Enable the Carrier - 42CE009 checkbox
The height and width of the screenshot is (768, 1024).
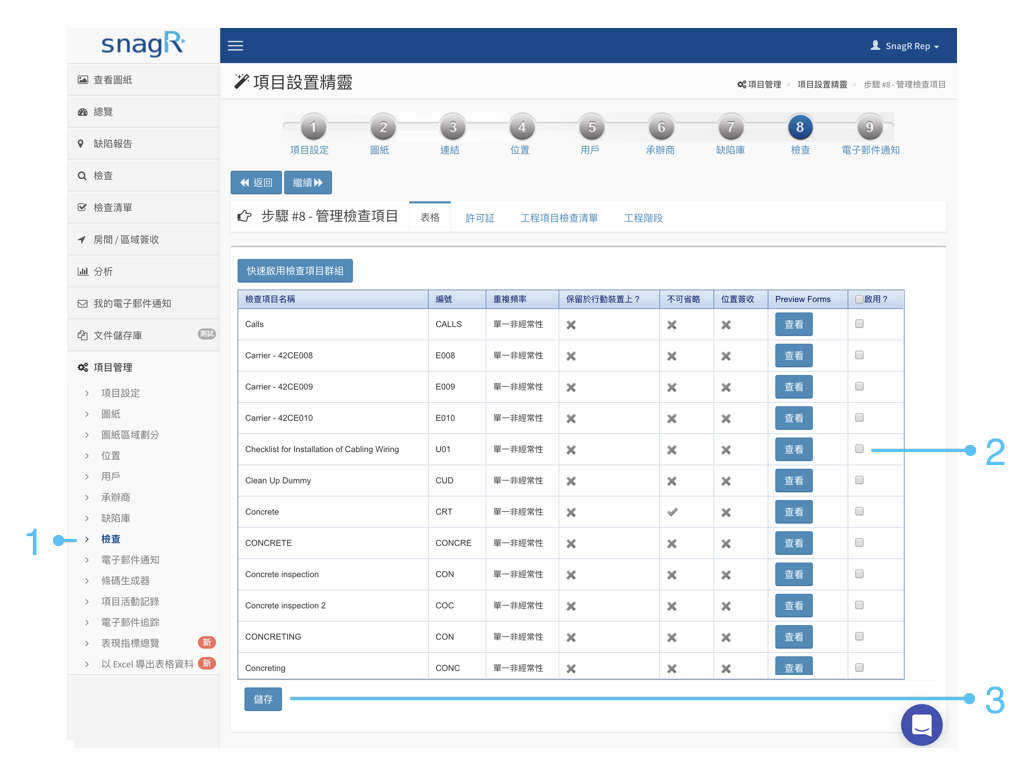coord(859,387)
